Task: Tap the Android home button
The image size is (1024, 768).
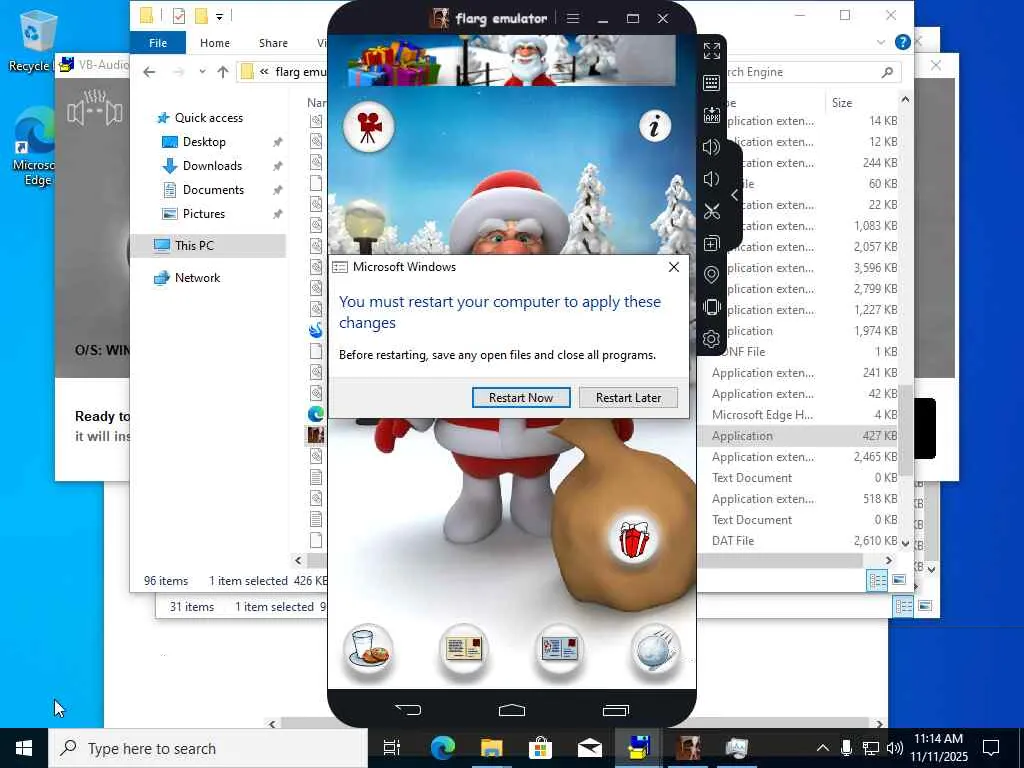Action: 511,709
